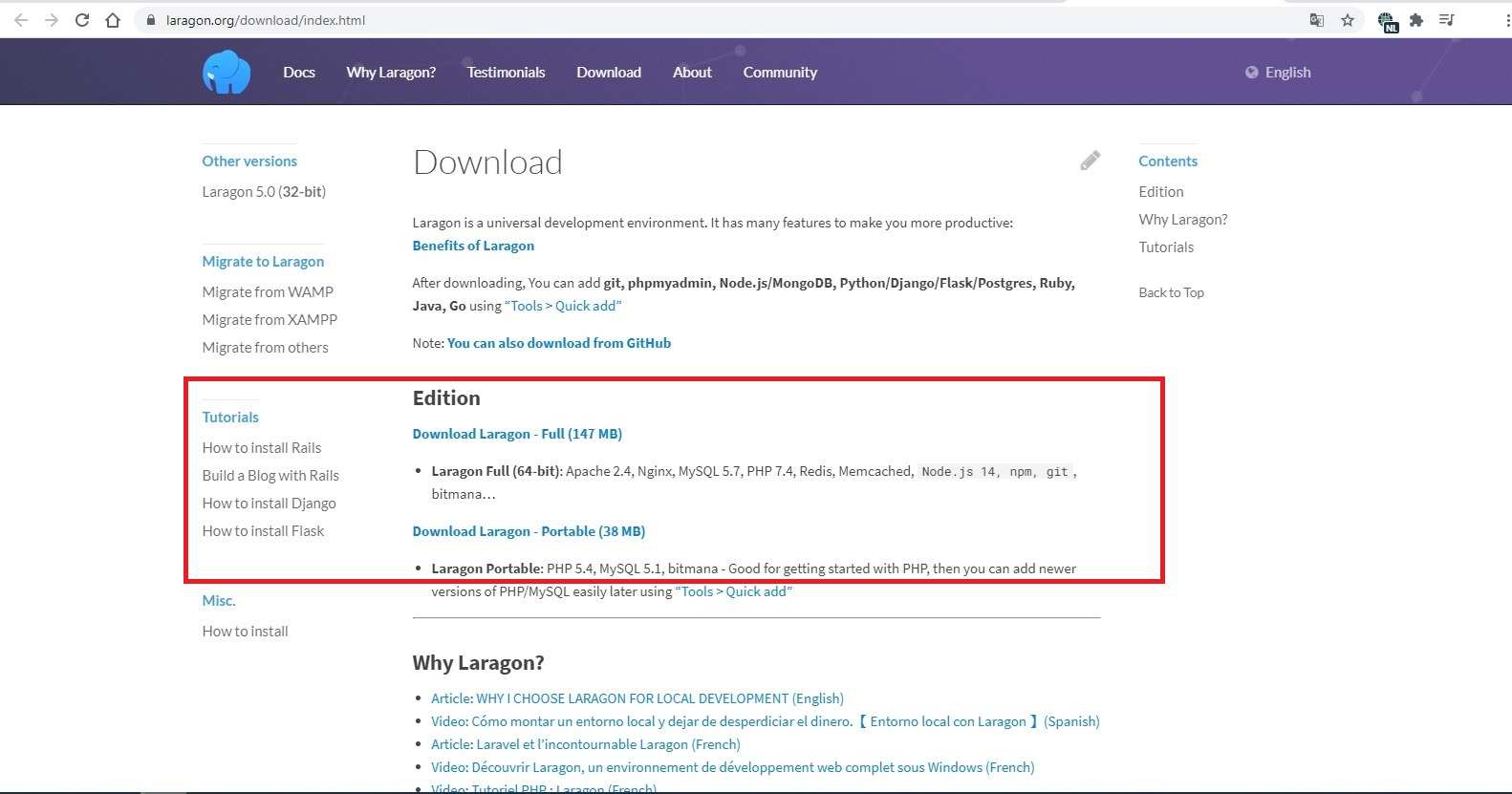
Task: Click the Misc. sidebar heading
Action: coord(219,601)
